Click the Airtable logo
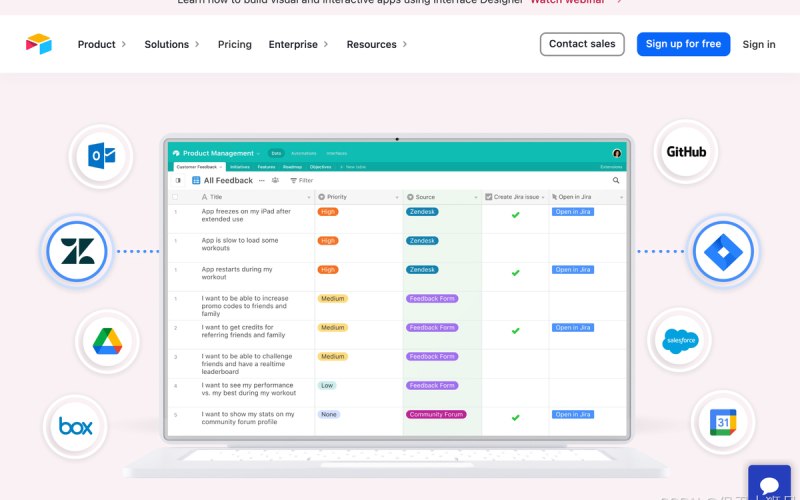The image size is (800, 500). click(39, 44)
